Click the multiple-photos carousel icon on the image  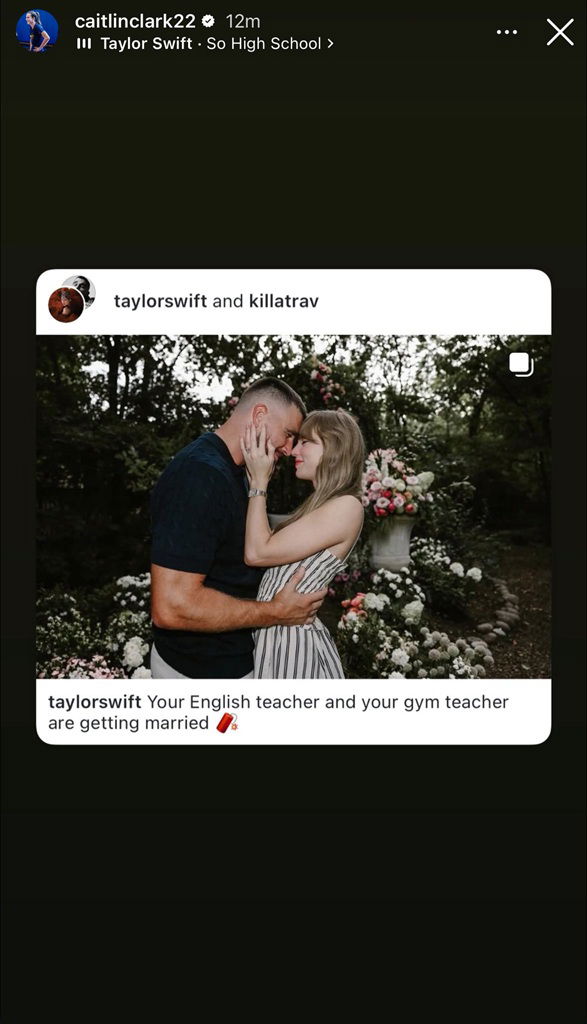(x=521, y=364)
